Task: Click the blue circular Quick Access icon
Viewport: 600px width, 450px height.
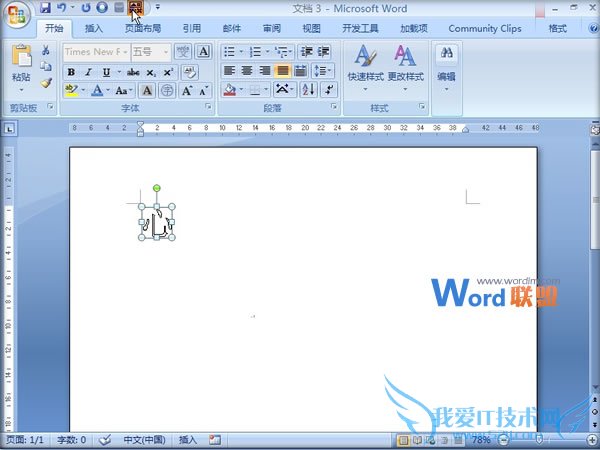Action: [x=102, y=7]
